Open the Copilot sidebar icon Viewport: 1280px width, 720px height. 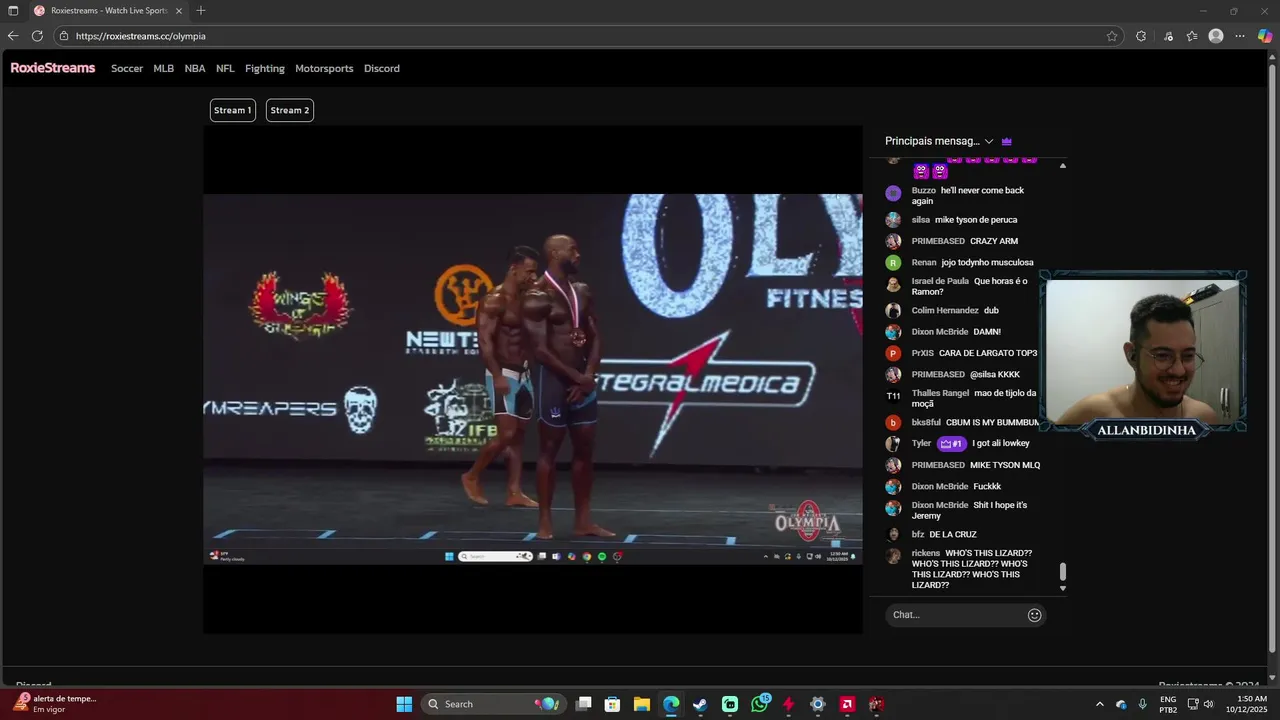coord(1265,36)
